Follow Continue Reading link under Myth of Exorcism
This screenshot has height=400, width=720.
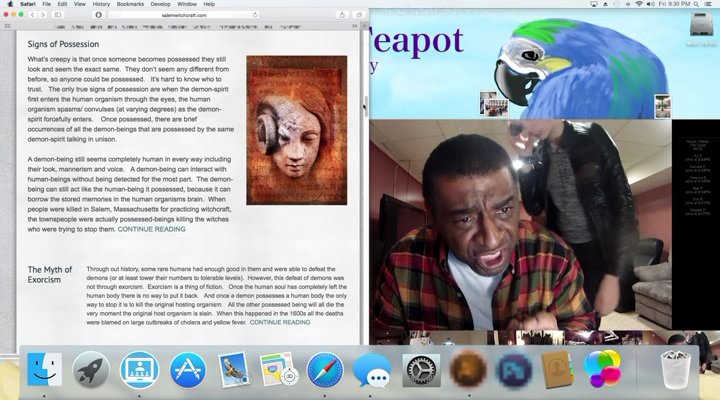coord(279,322)
